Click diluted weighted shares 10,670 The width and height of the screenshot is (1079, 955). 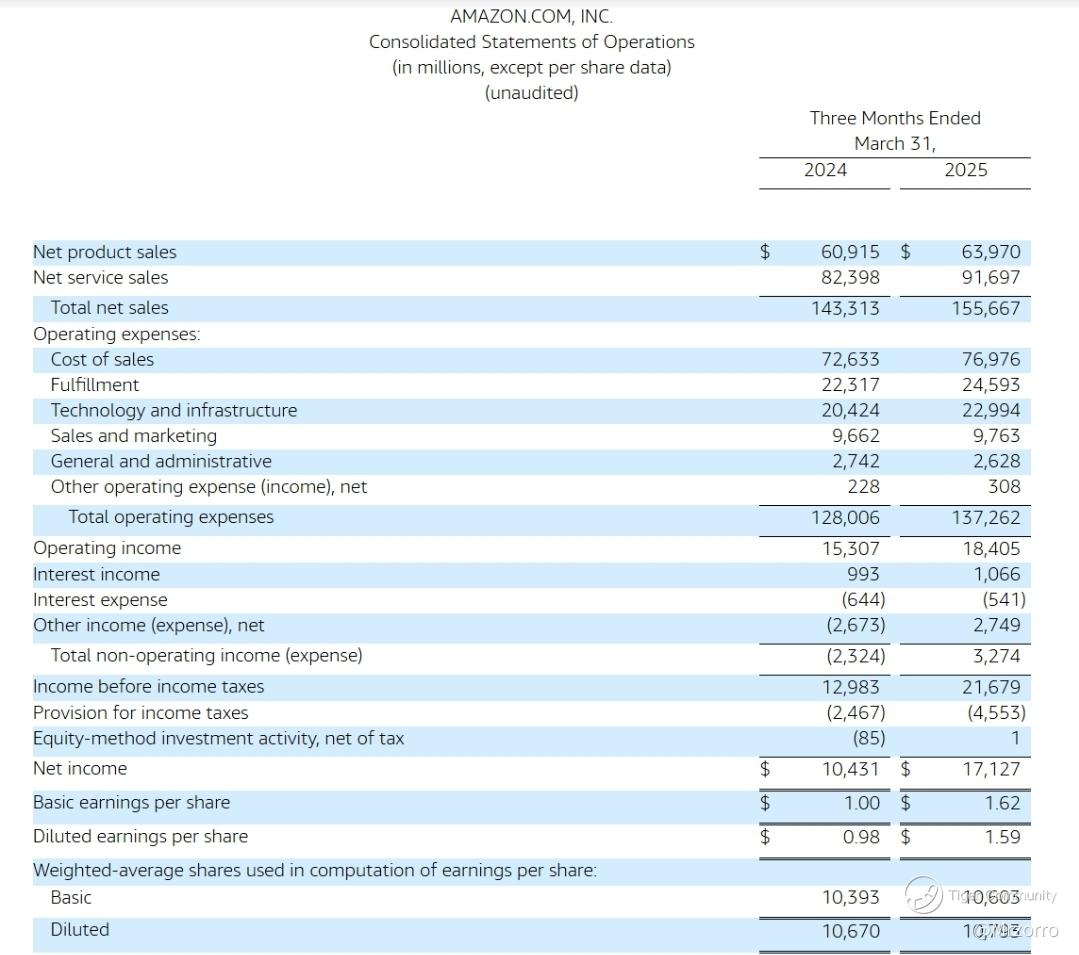pos(851,931)
